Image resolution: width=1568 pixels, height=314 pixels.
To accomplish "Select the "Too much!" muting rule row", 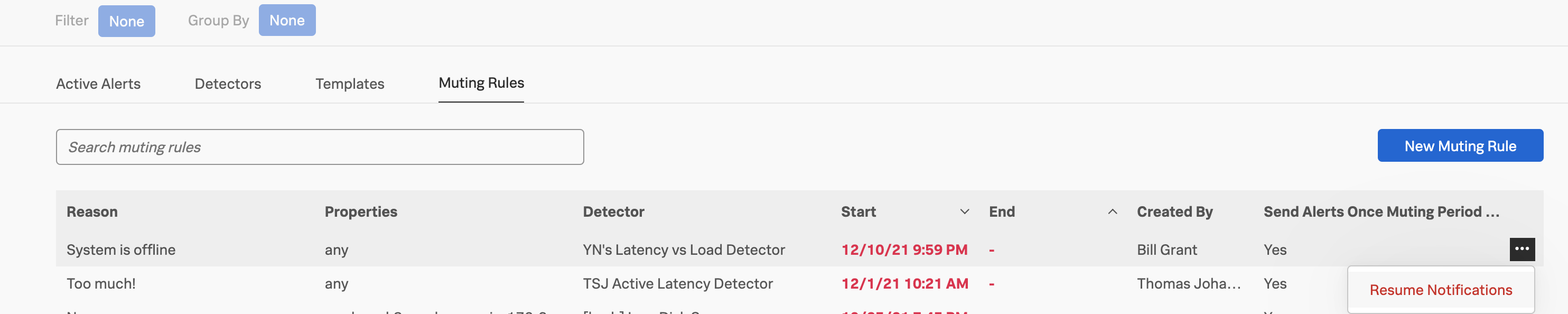I will 101,283.
